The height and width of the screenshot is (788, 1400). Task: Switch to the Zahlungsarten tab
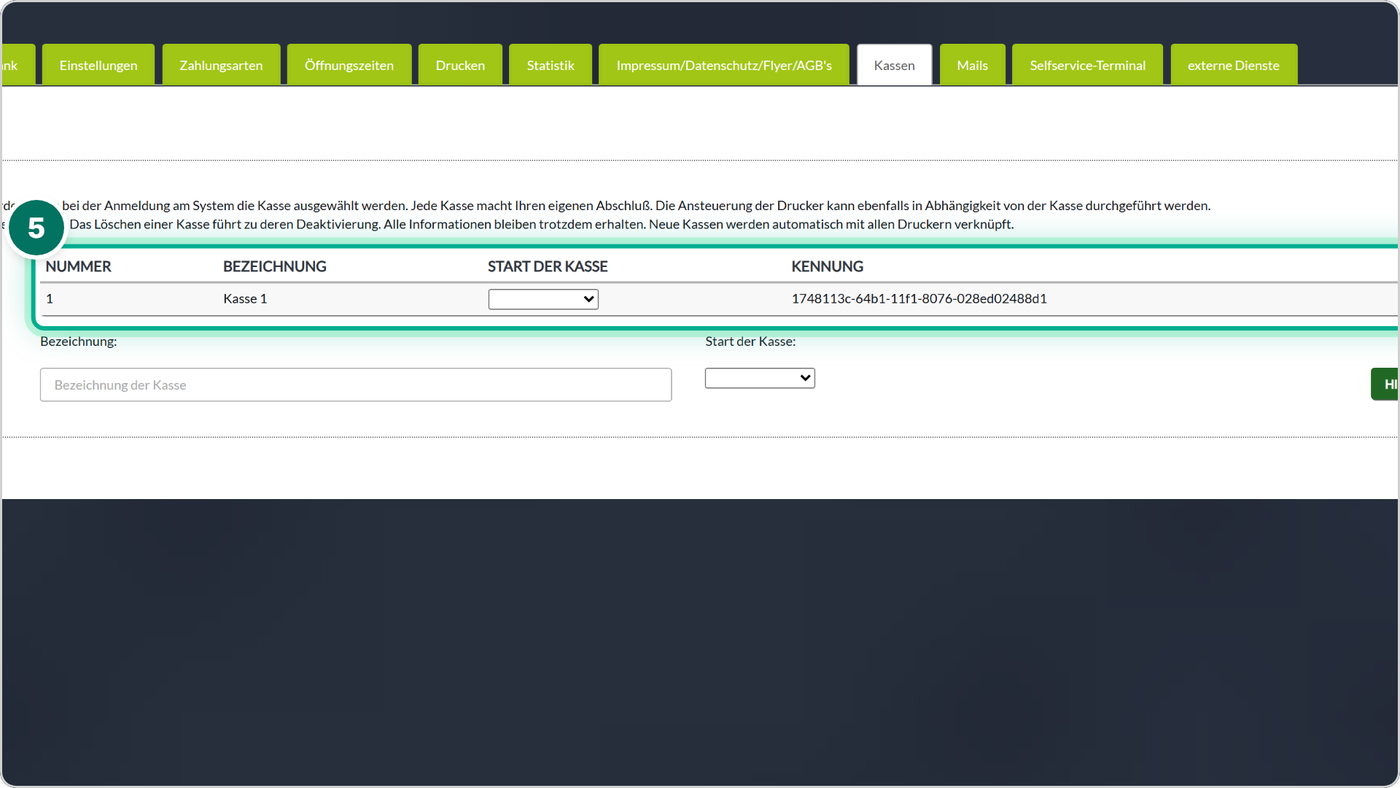pyautogui.click(x=221, y=65)
